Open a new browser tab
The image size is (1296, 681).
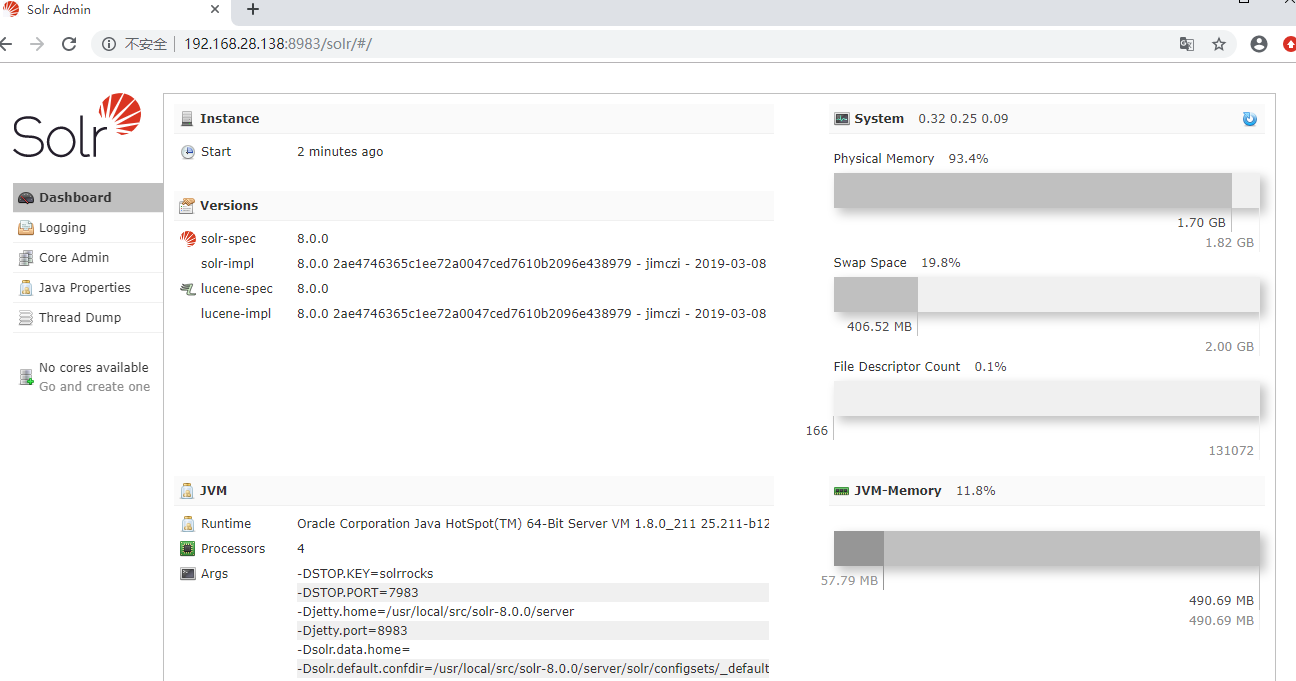252,11
